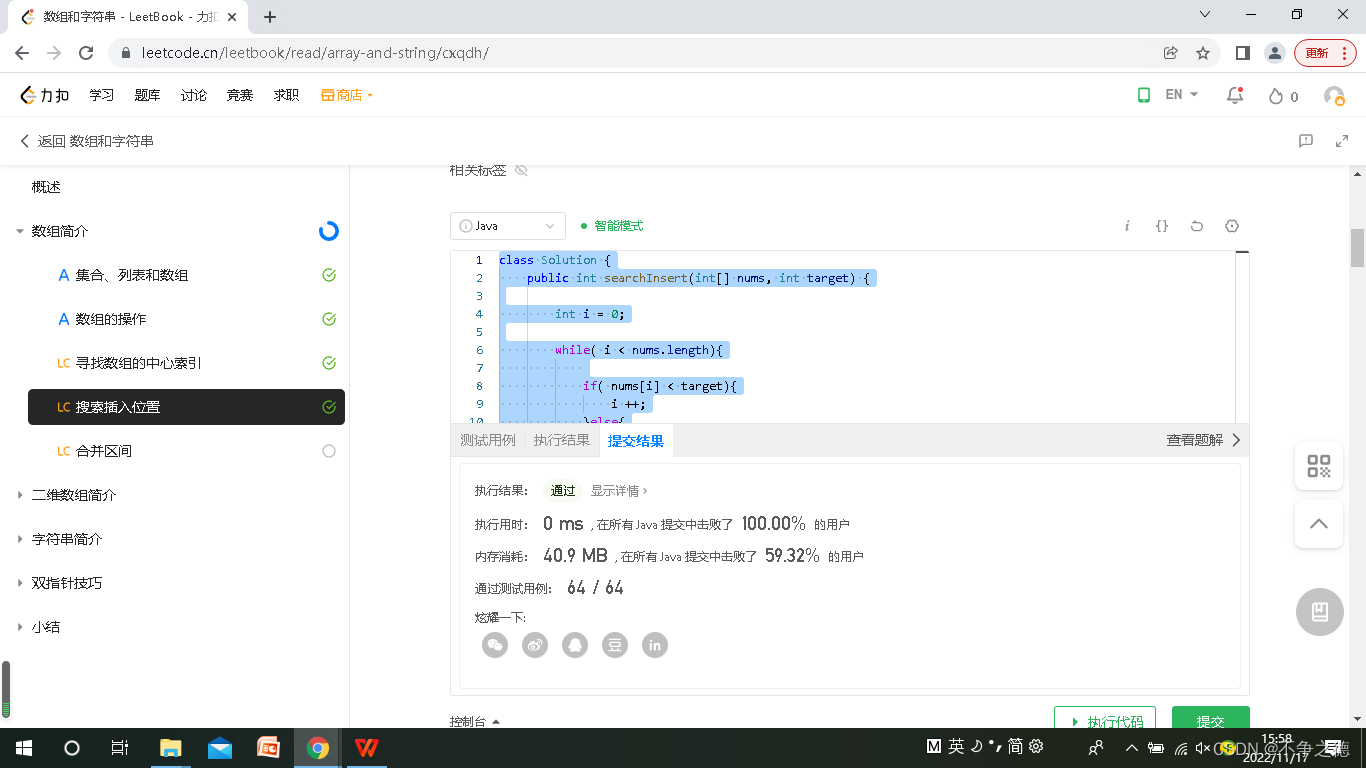Collapse the 数组简介 section
The height and width of the screenshot is (768, 1366).
[20, 231]
